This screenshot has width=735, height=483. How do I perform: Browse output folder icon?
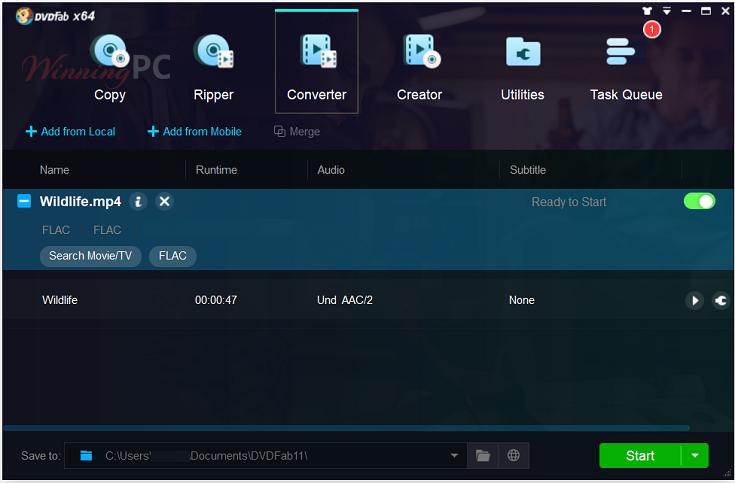(483, 456)
